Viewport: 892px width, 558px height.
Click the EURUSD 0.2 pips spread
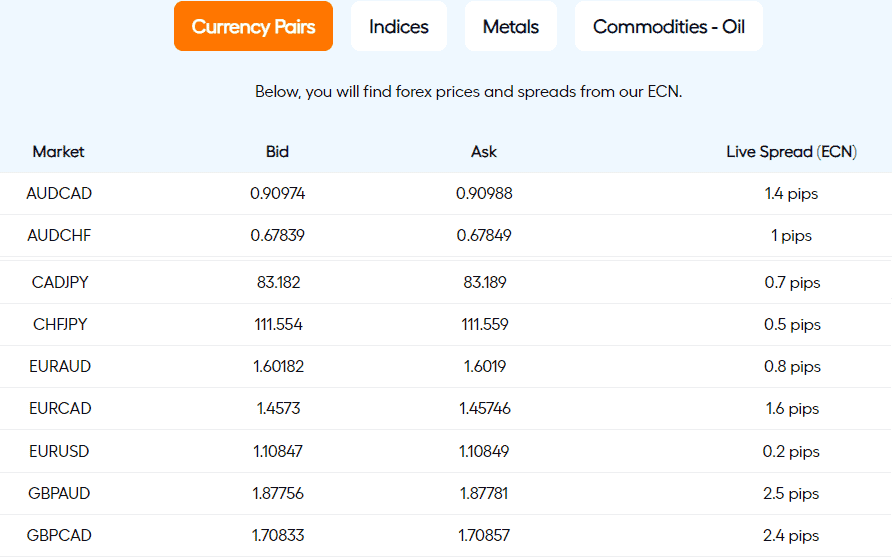coord(791,452)
